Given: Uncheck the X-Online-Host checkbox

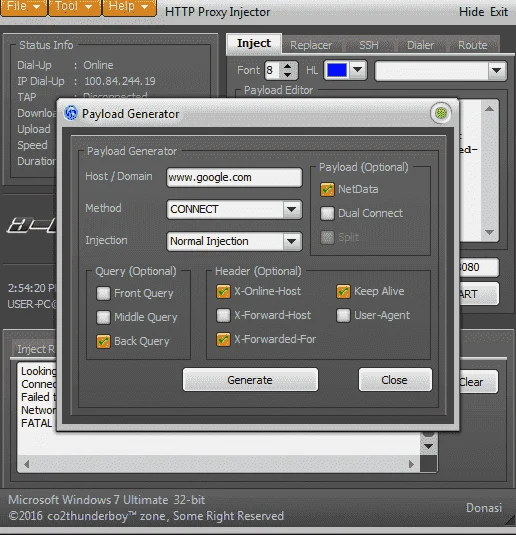Looking at the screenshot, I should 224,291.
